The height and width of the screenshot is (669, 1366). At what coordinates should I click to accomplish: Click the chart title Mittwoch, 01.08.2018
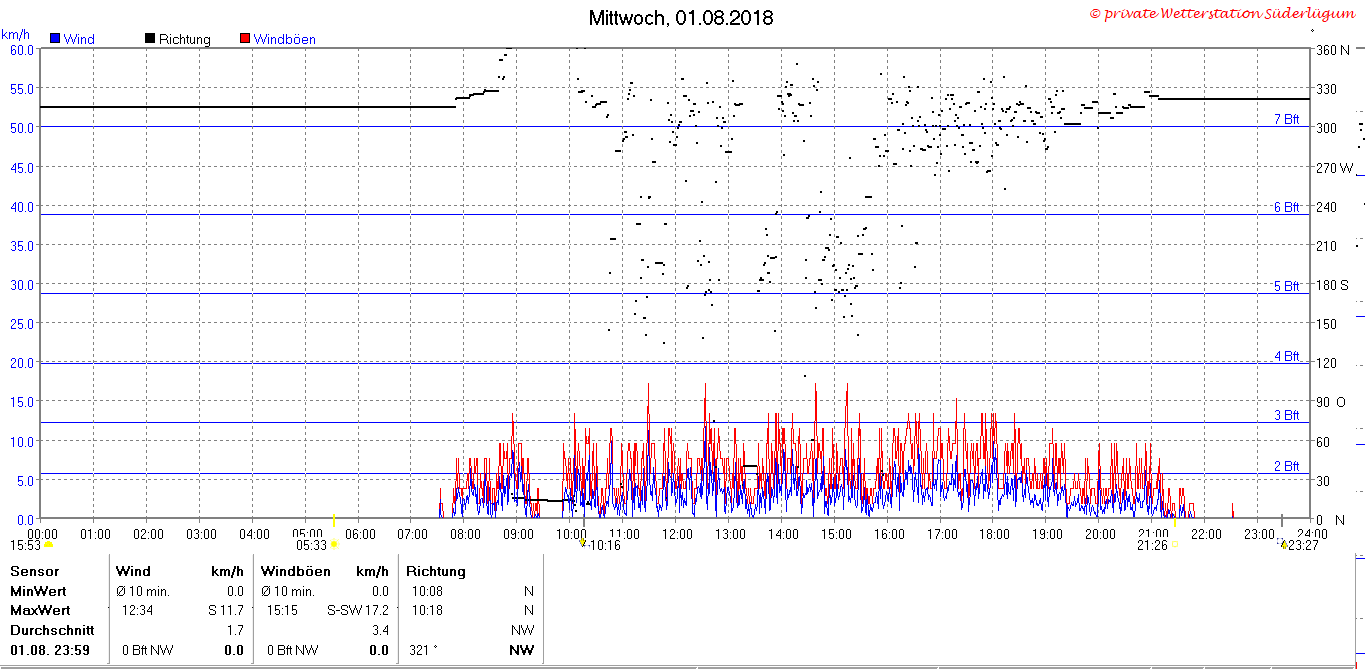click(681, 18)
